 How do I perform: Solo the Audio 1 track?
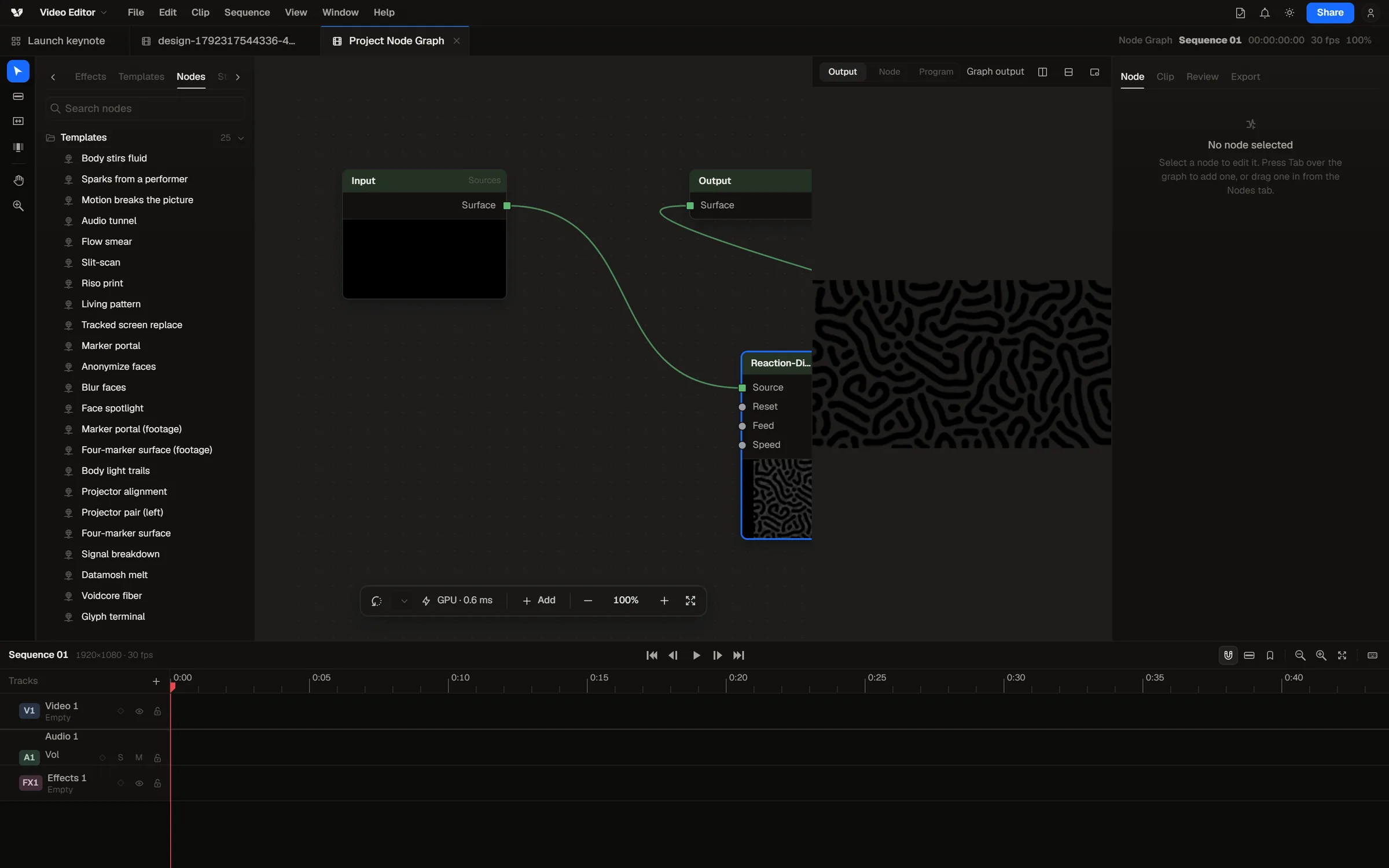point(120,757)
